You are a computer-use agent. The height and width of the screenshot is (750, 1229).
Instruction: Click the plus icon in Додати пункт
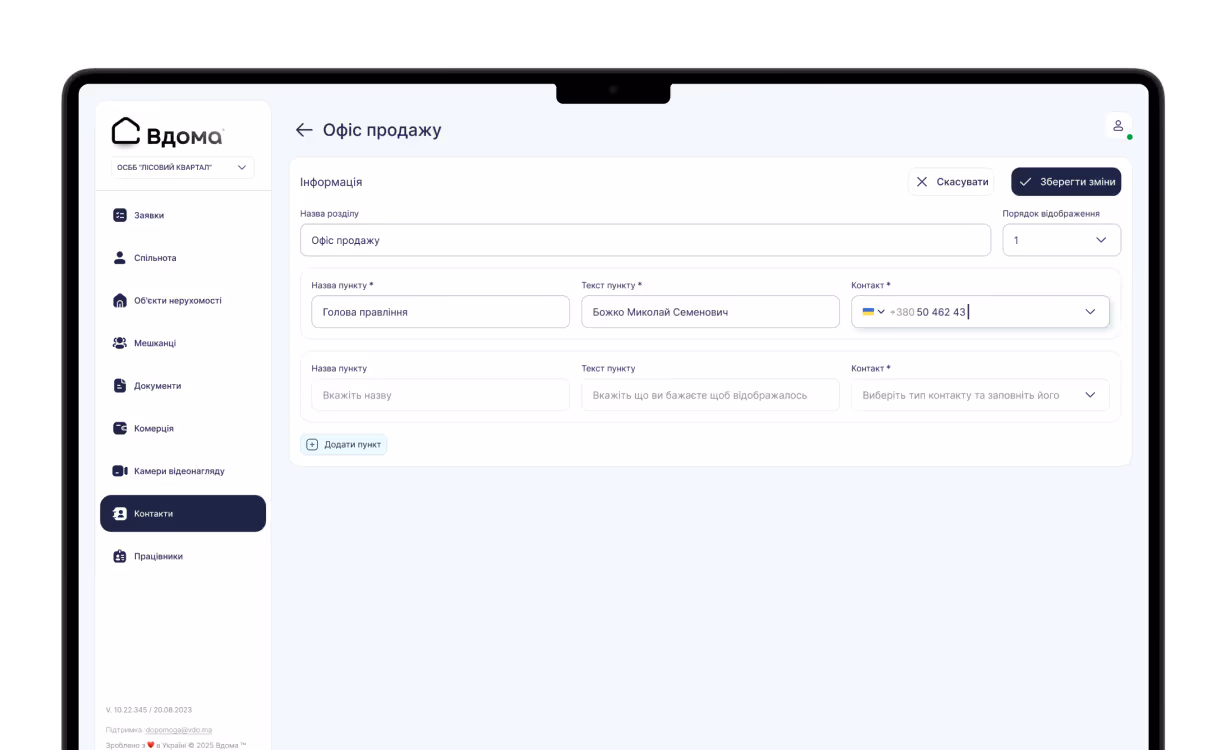point(312,444)
